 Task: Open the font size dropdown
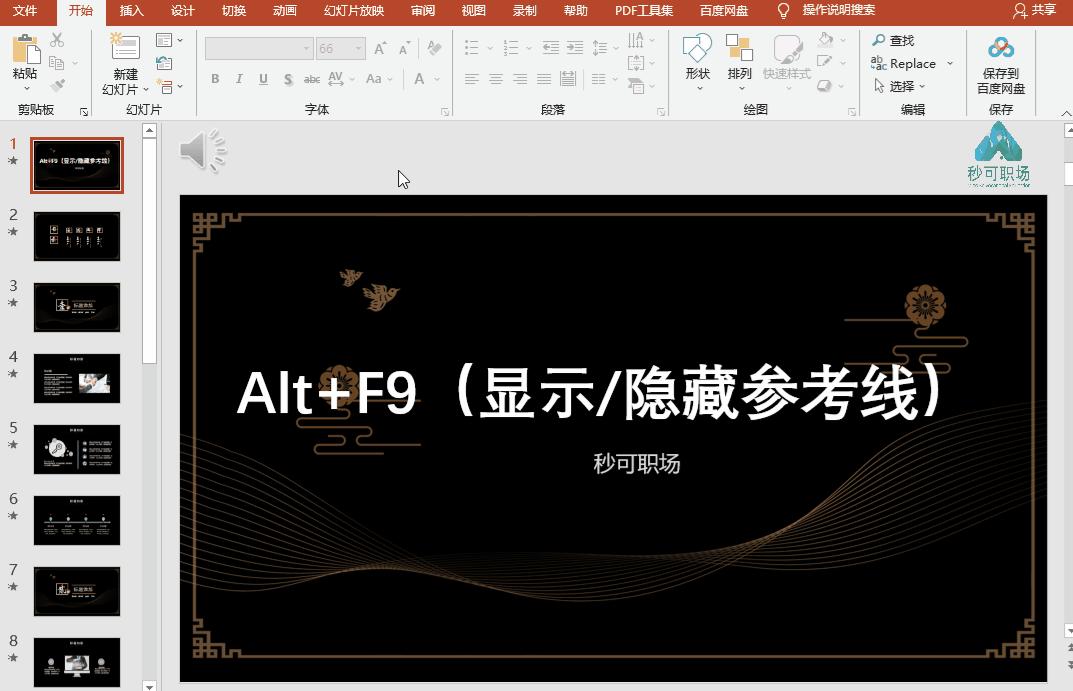pyautogui.click(x=356, y=47)
